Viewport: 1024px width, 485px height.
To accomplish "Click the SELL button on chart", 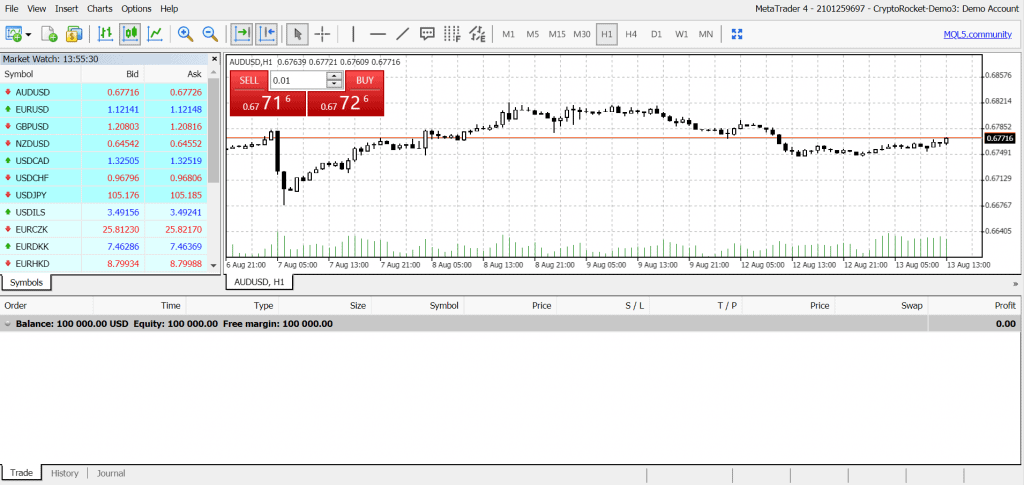I will pos(249,80).
